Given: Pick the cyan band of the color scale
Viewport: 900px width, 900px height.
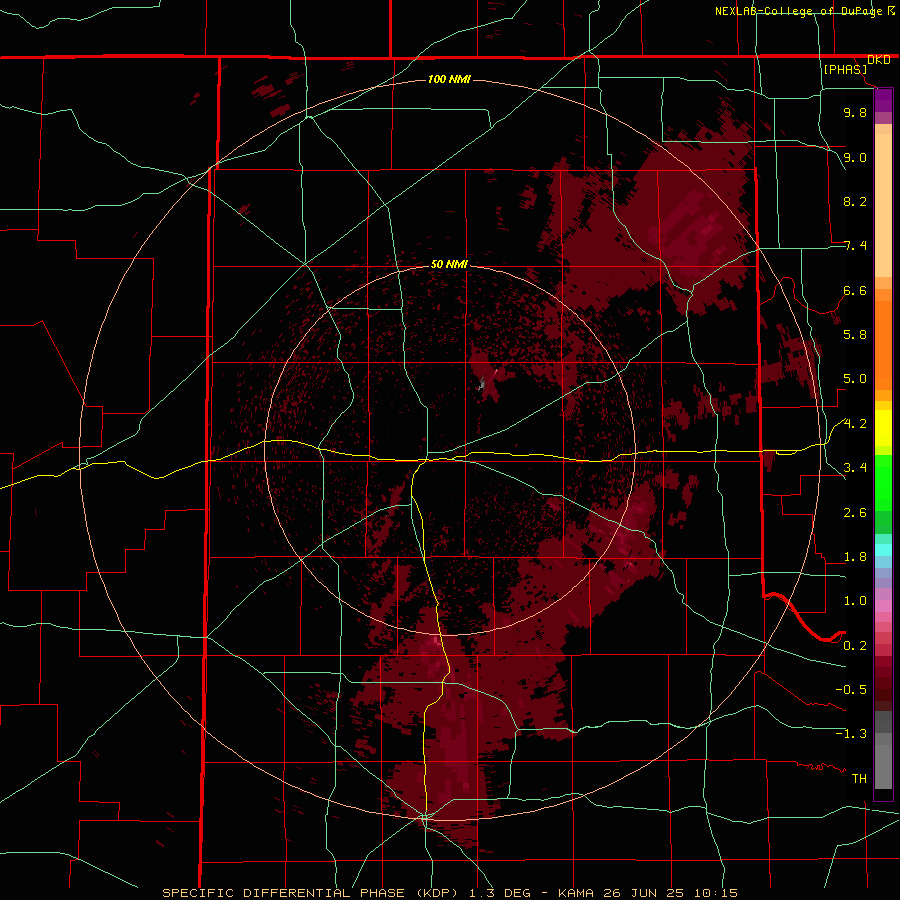Looking at the screenshot, I should [x=883, y=550].
